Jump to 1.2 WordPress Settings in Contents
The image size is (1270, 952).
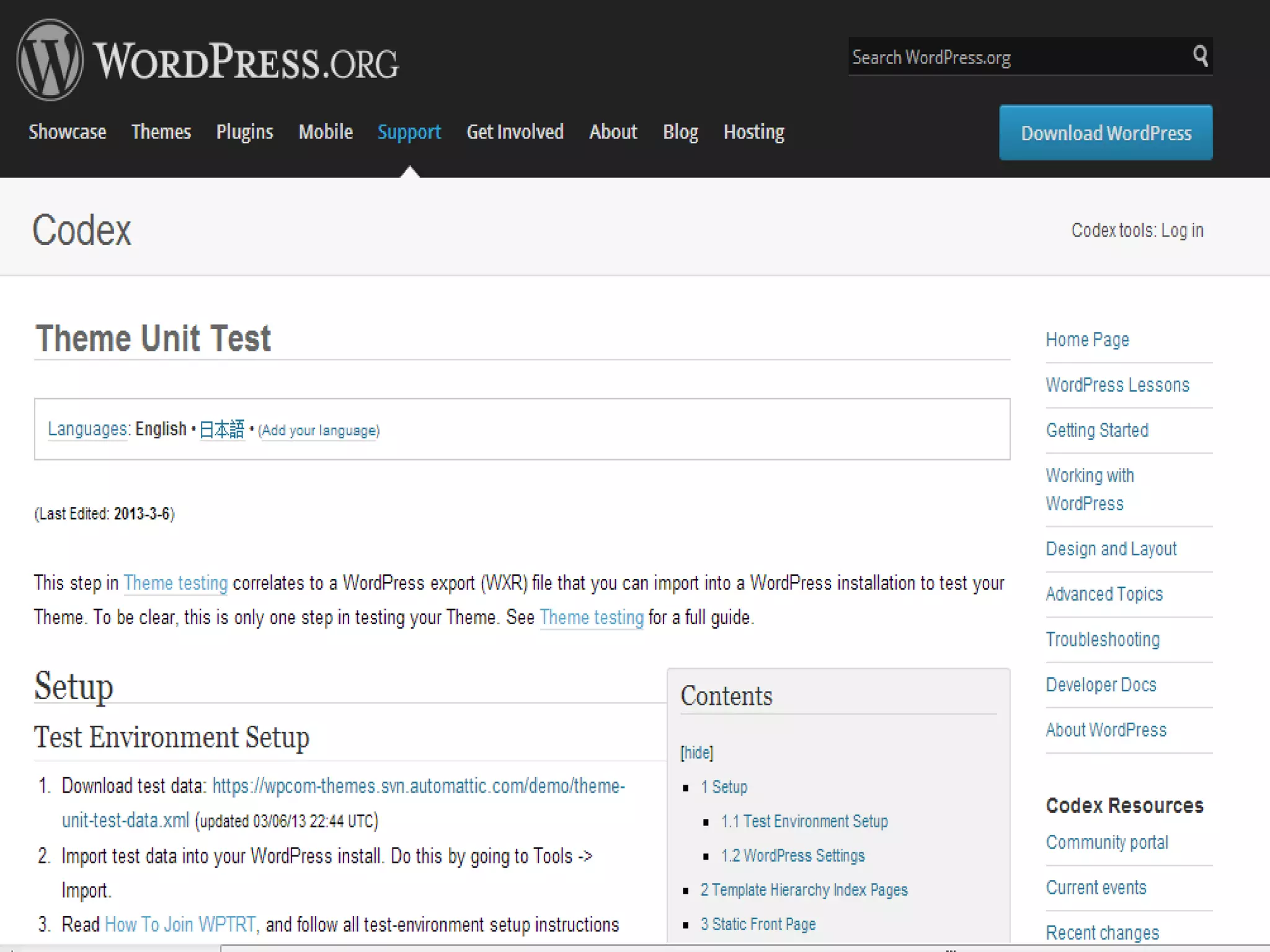coord(793,856)
